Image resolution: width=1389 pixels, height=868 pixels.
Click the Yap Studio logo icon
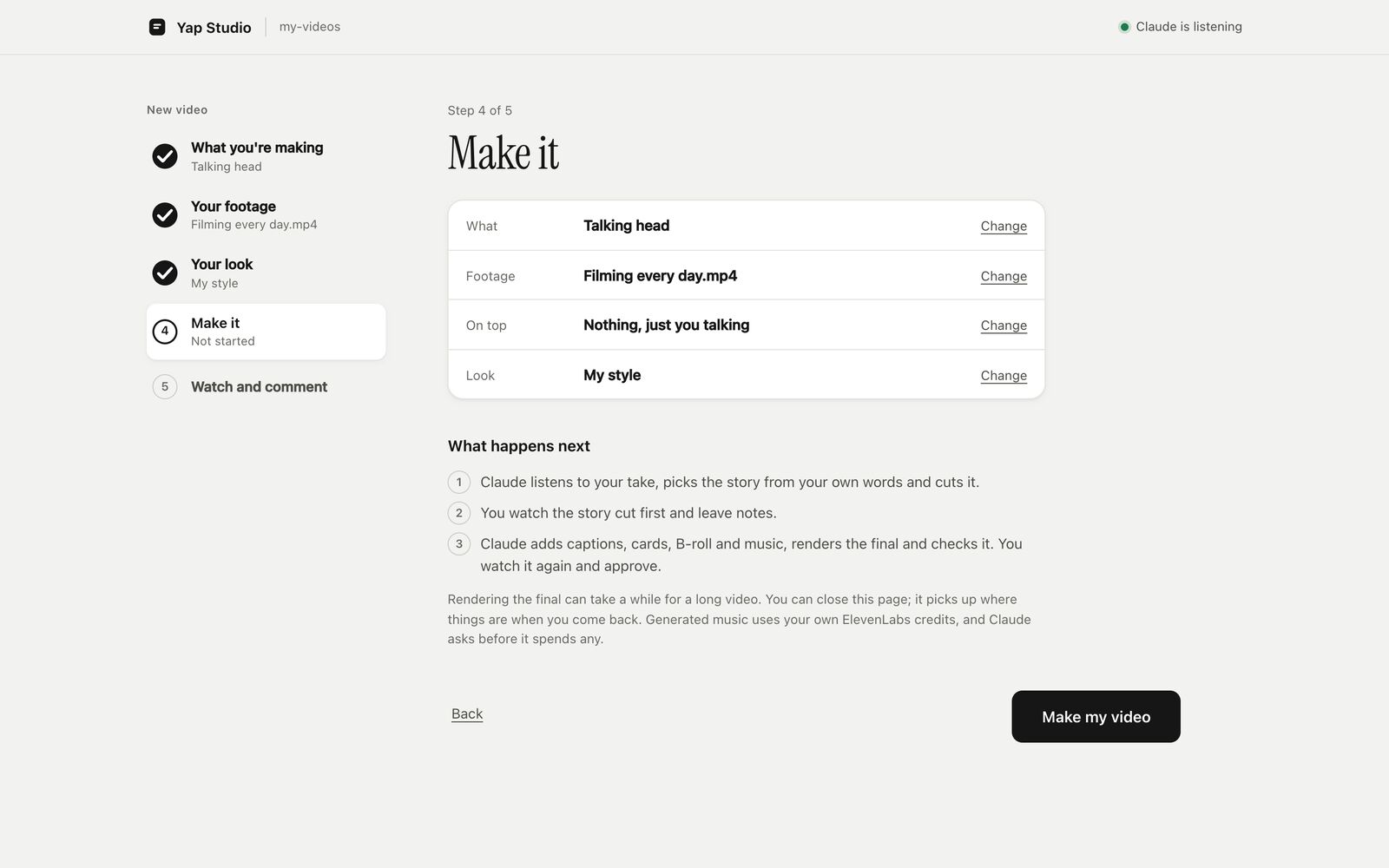pos(157,27)
